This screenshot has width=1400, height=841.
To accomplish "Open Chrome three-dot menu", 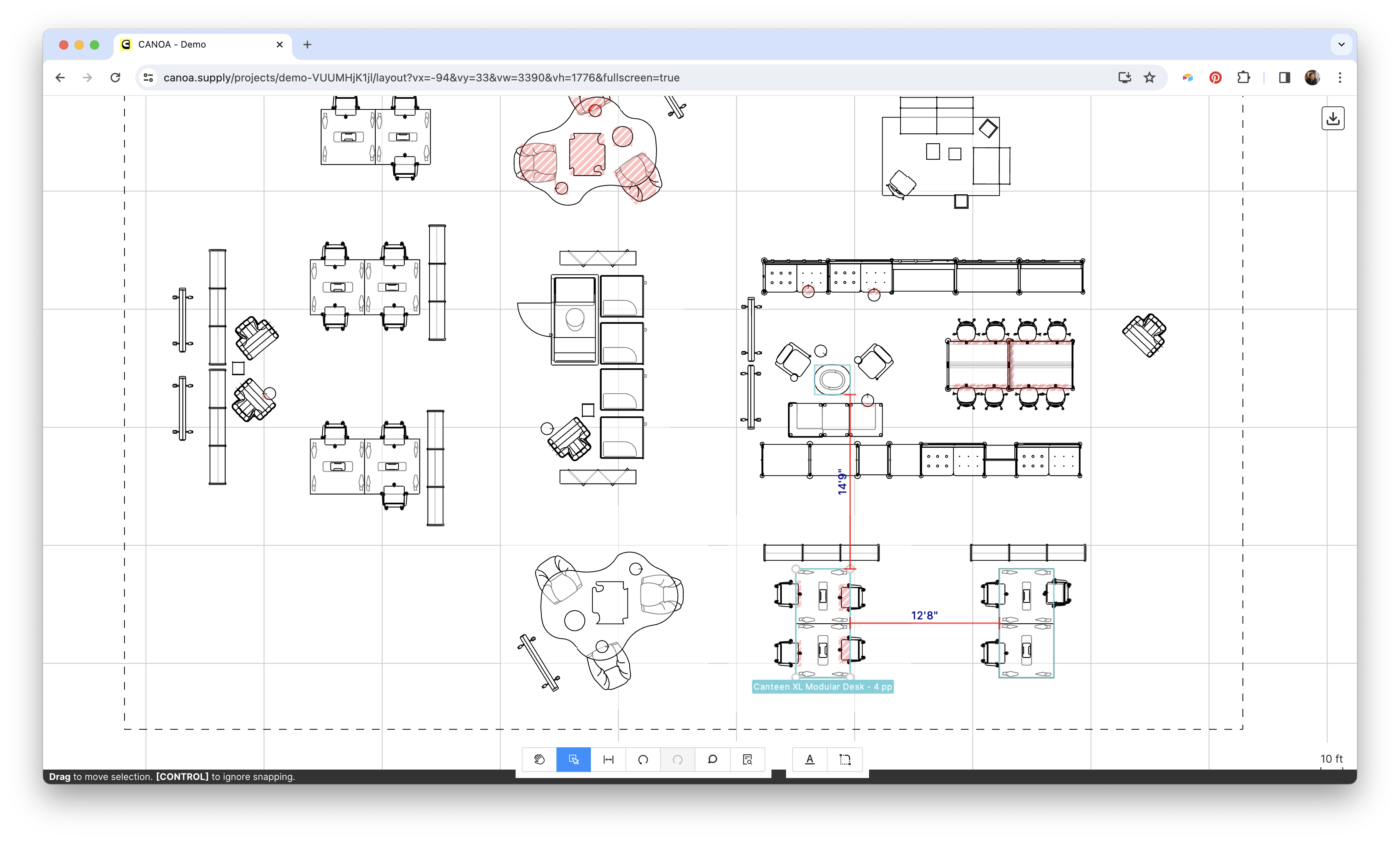I will (1340, 78).
